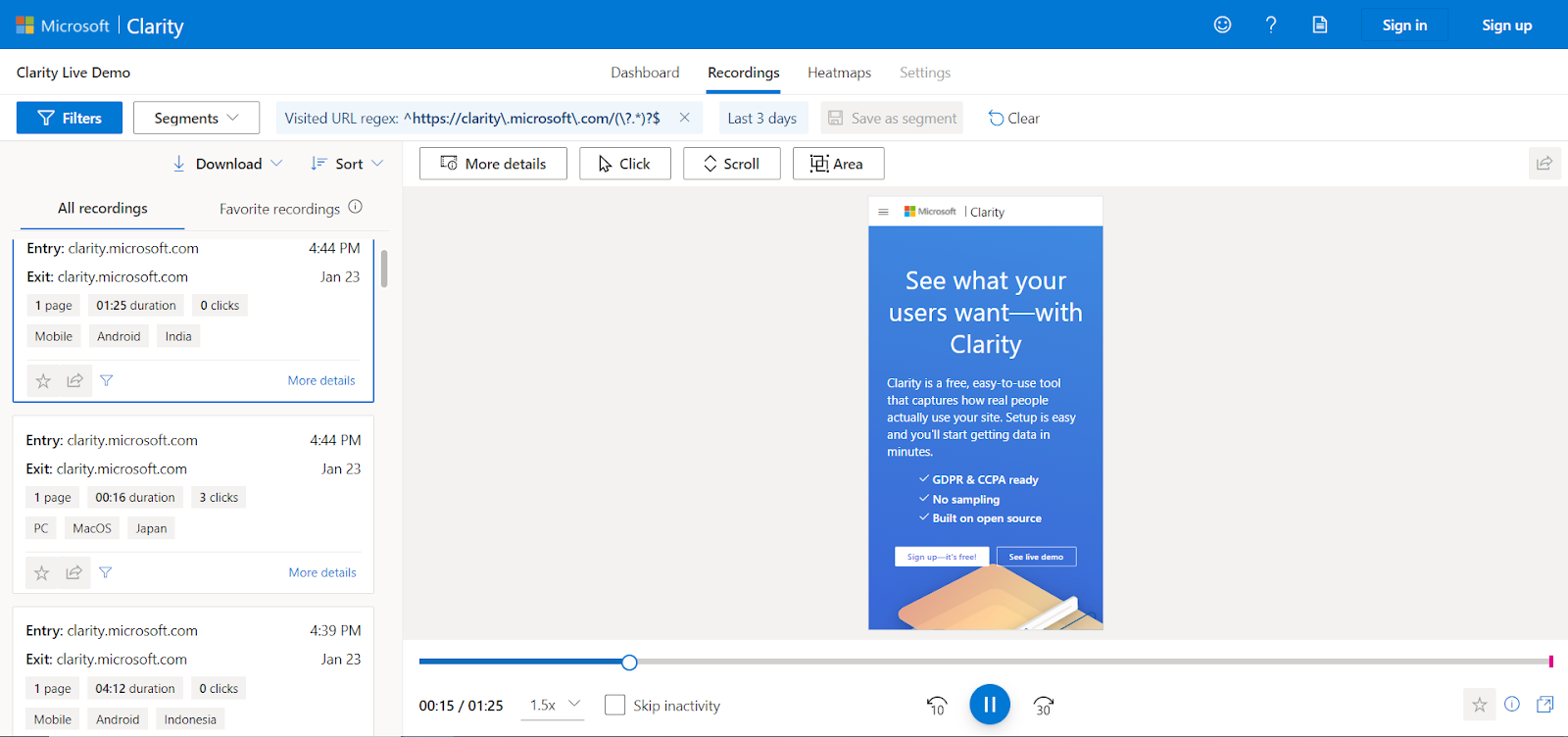The image size is (1568, 737).
Task: Pause the recording playback
Action: point(990,705)
